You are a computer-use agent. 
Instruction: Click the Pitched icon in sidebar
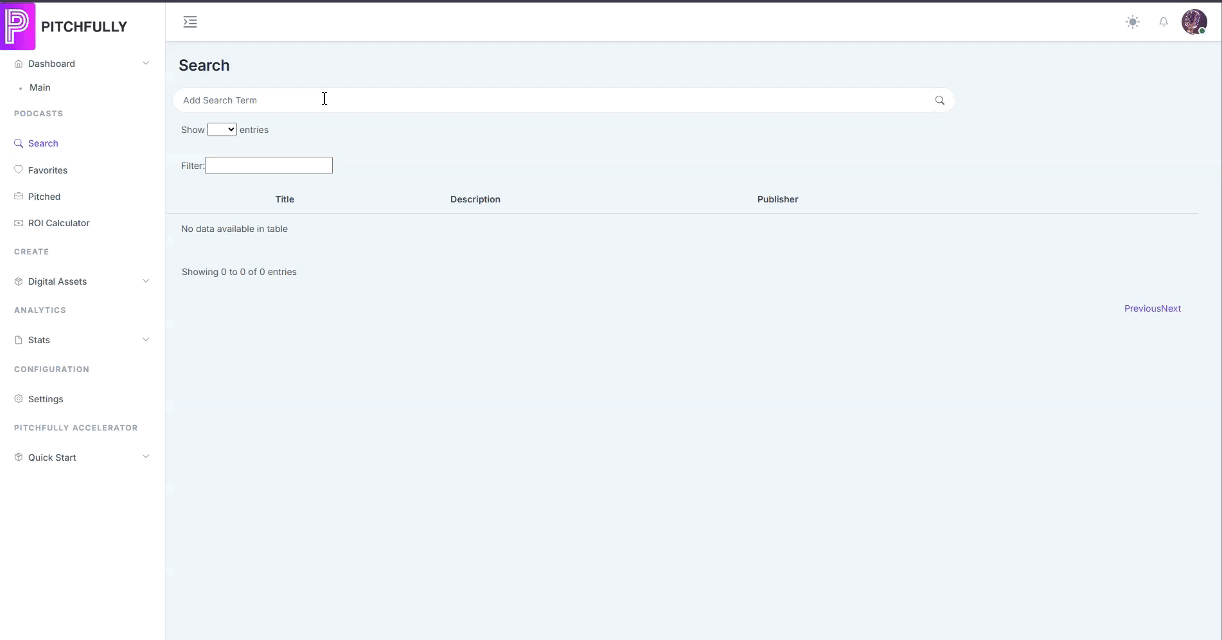click(18, 197)
